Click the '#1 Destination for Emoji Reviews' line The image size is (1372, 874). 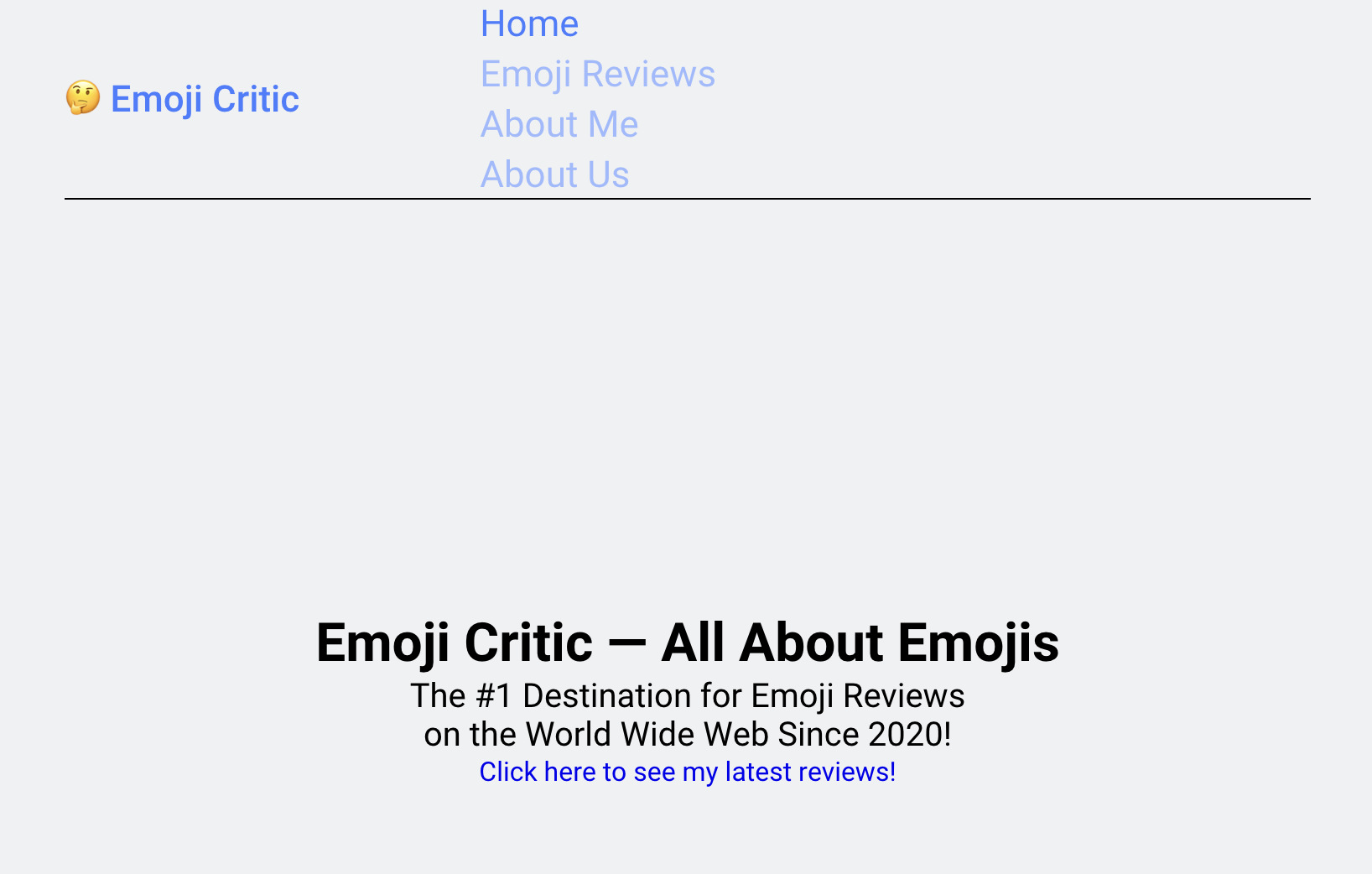pos(687,696)
